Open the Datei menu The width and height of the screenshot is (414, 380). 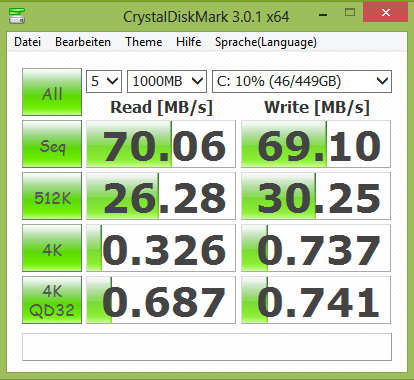click(x=28, y=42)
